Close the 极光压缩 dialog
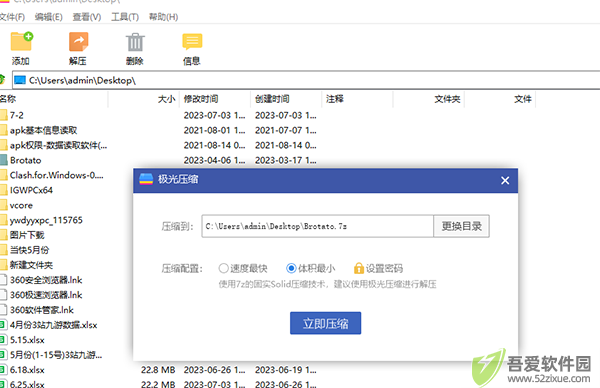Viewport: 600px width, 388px height. 505,180
